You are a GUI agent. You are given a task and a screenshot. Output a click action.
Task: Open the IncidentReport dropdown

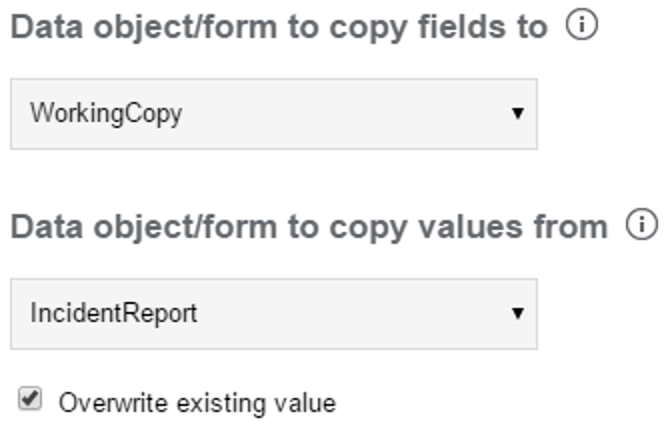[273, 314]
